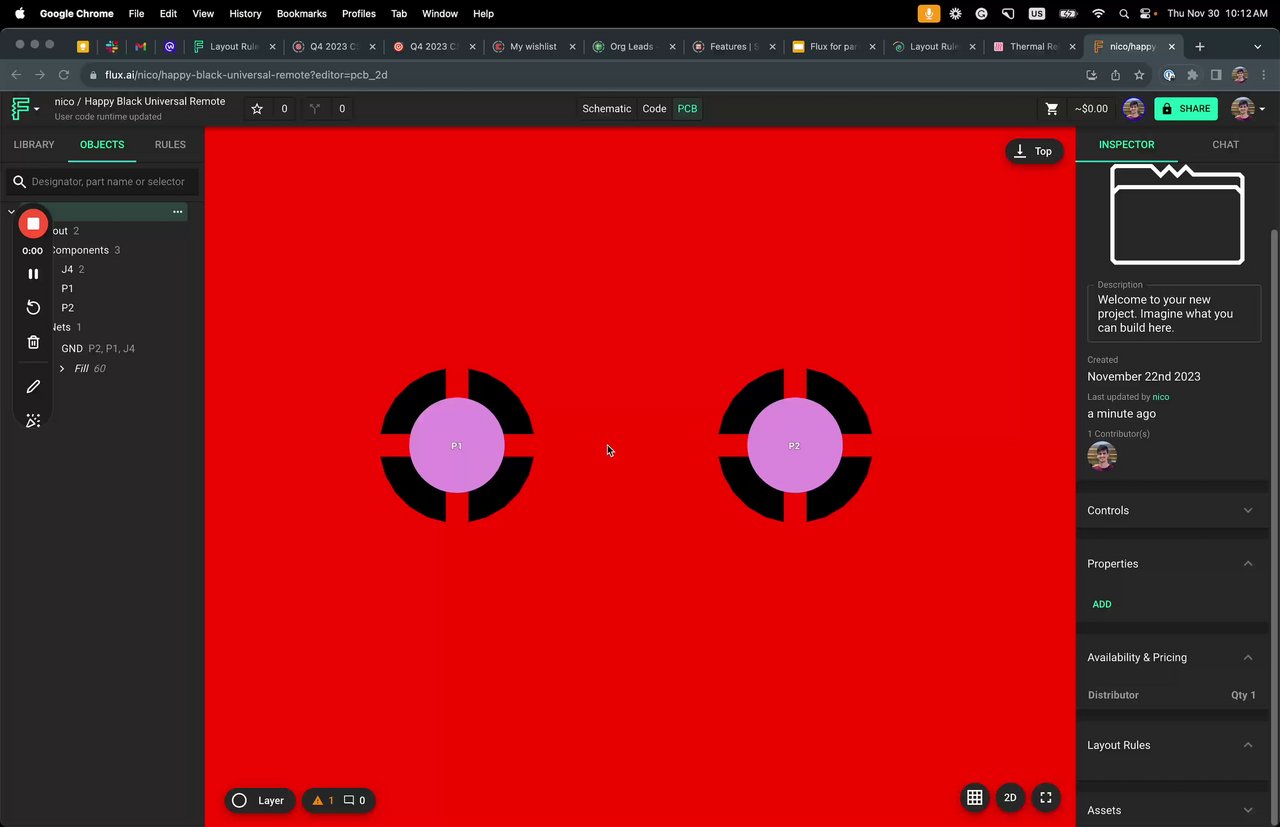
Task: Expand the Fill tree item
Action: click(62, 369)
